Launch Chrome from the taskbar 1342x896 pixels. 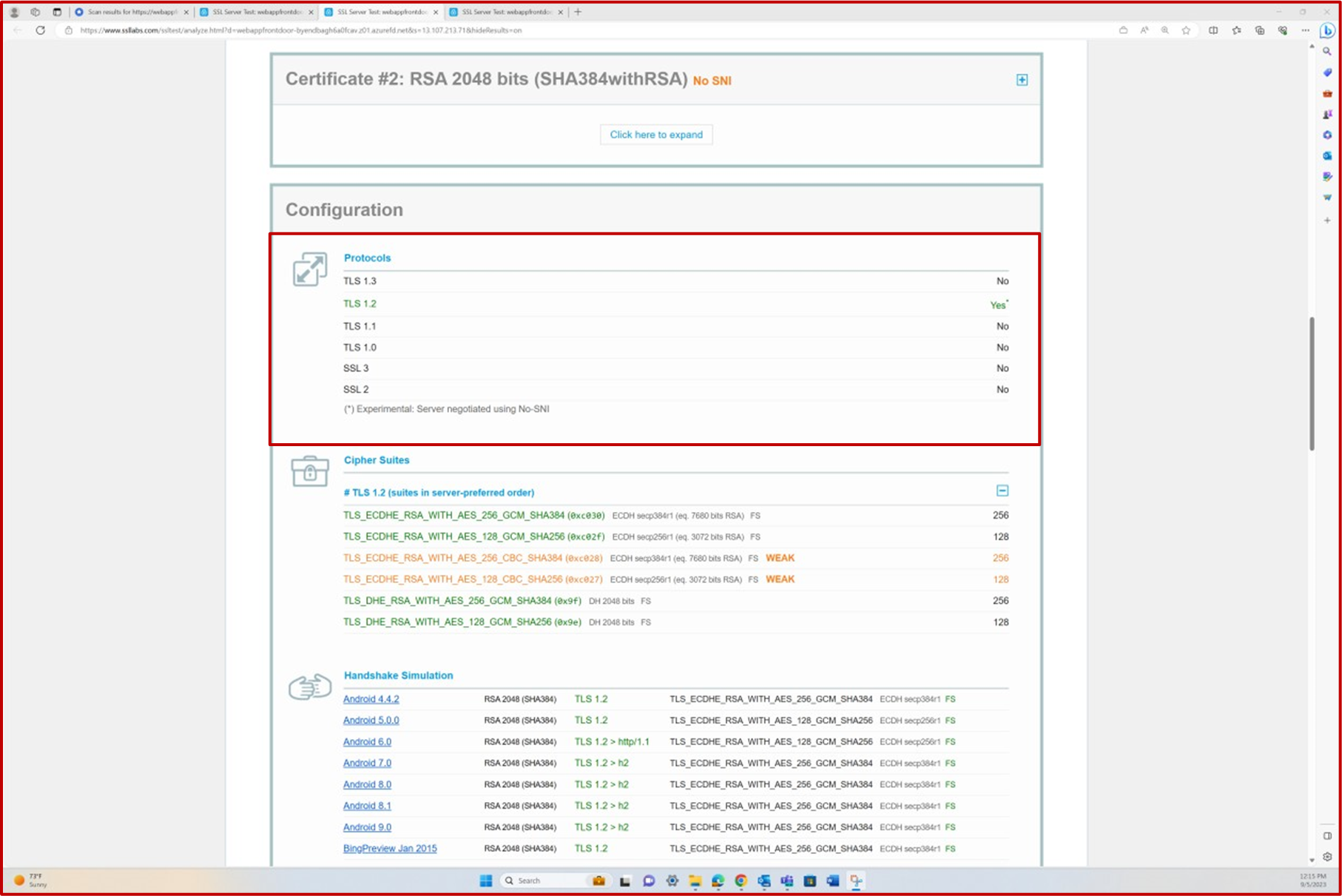pos(741,880)
